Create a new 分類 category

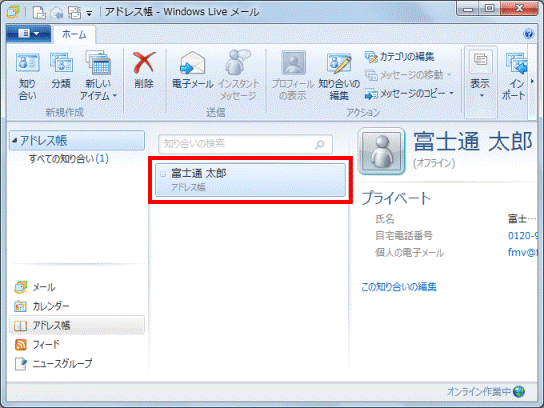click(x=61, y=71)
